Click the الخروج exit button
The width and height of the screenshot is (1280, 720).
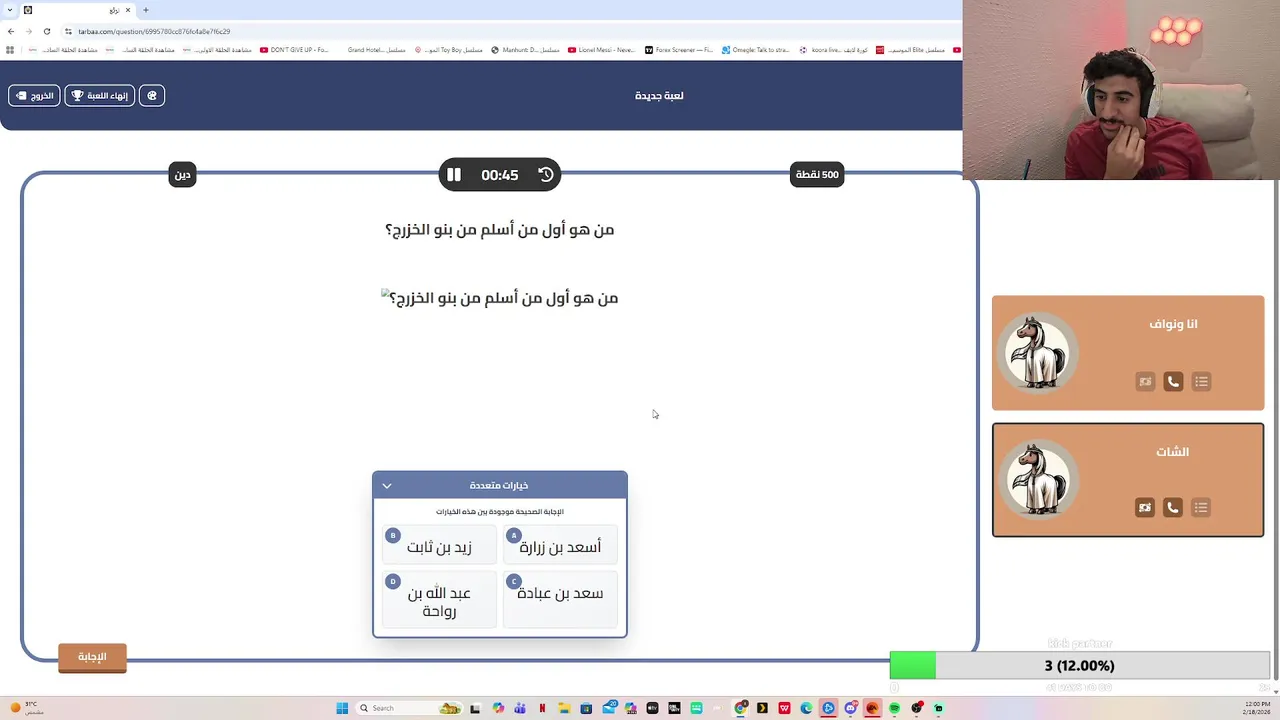34,96
